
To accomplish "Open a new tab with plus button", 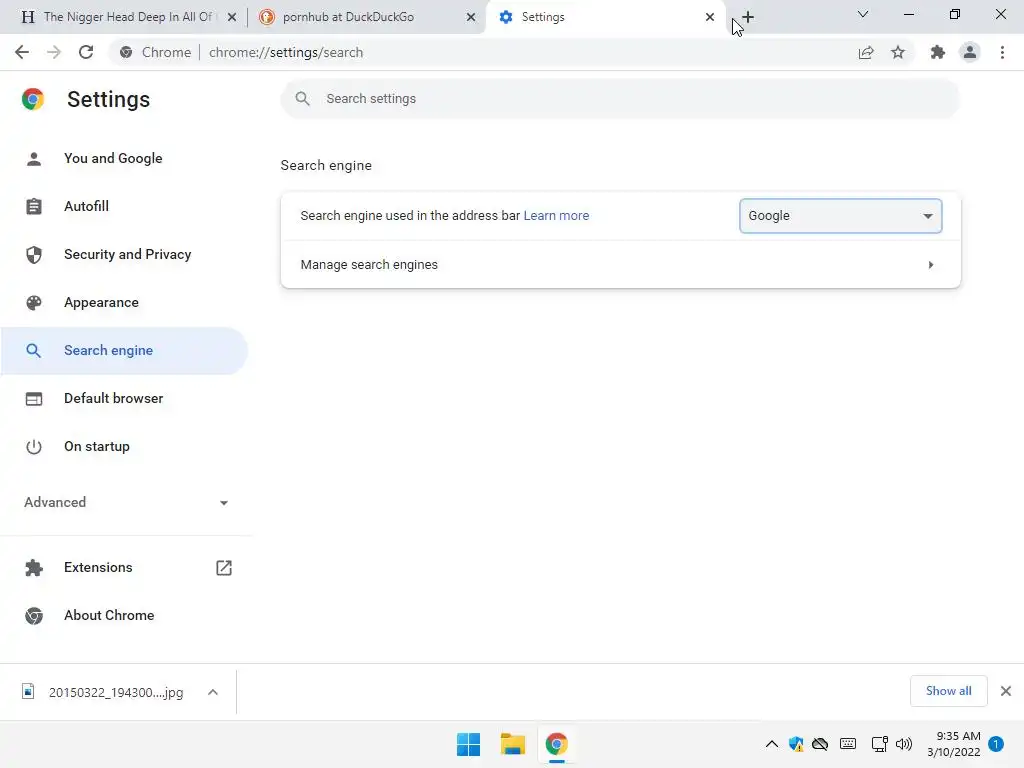I will point(748,17).
